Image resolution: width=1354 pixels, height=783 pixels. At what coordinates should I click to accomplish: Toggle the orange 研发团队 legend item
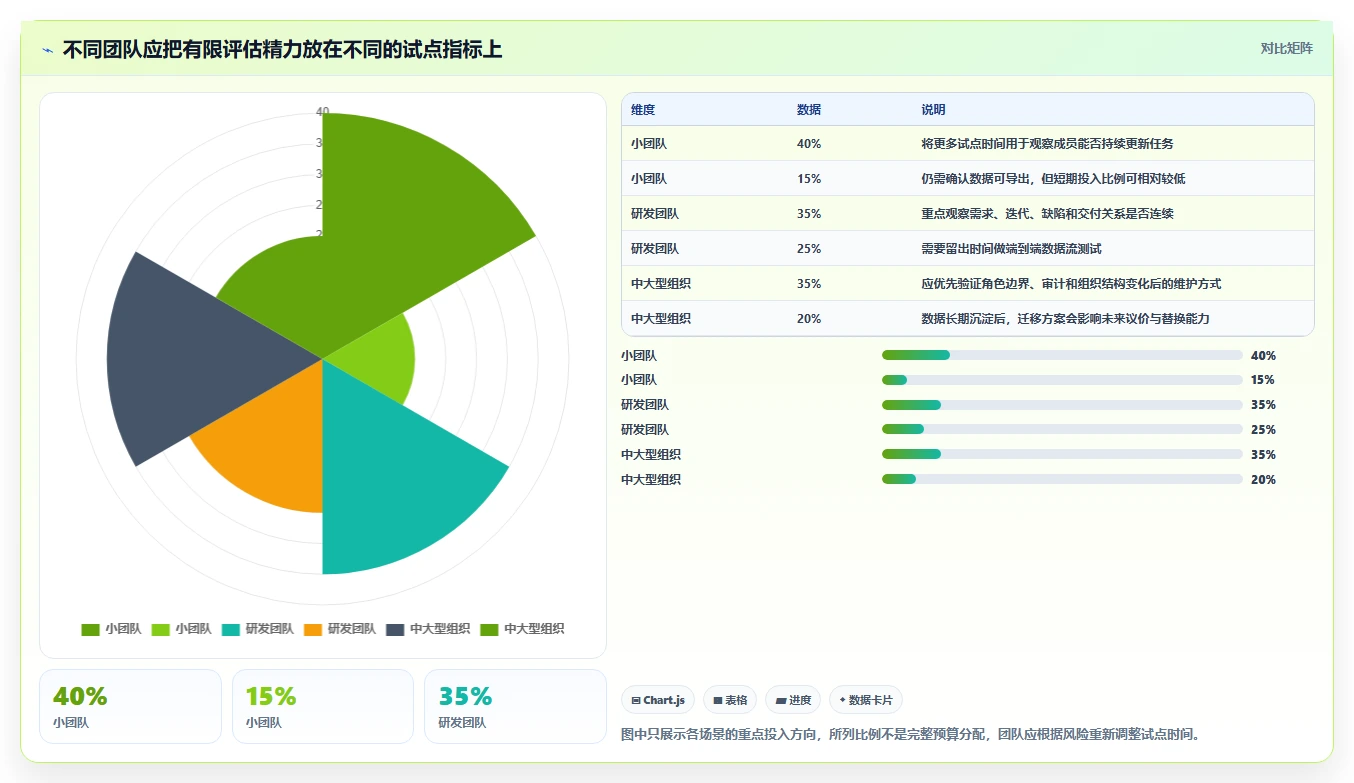point(340,629)
